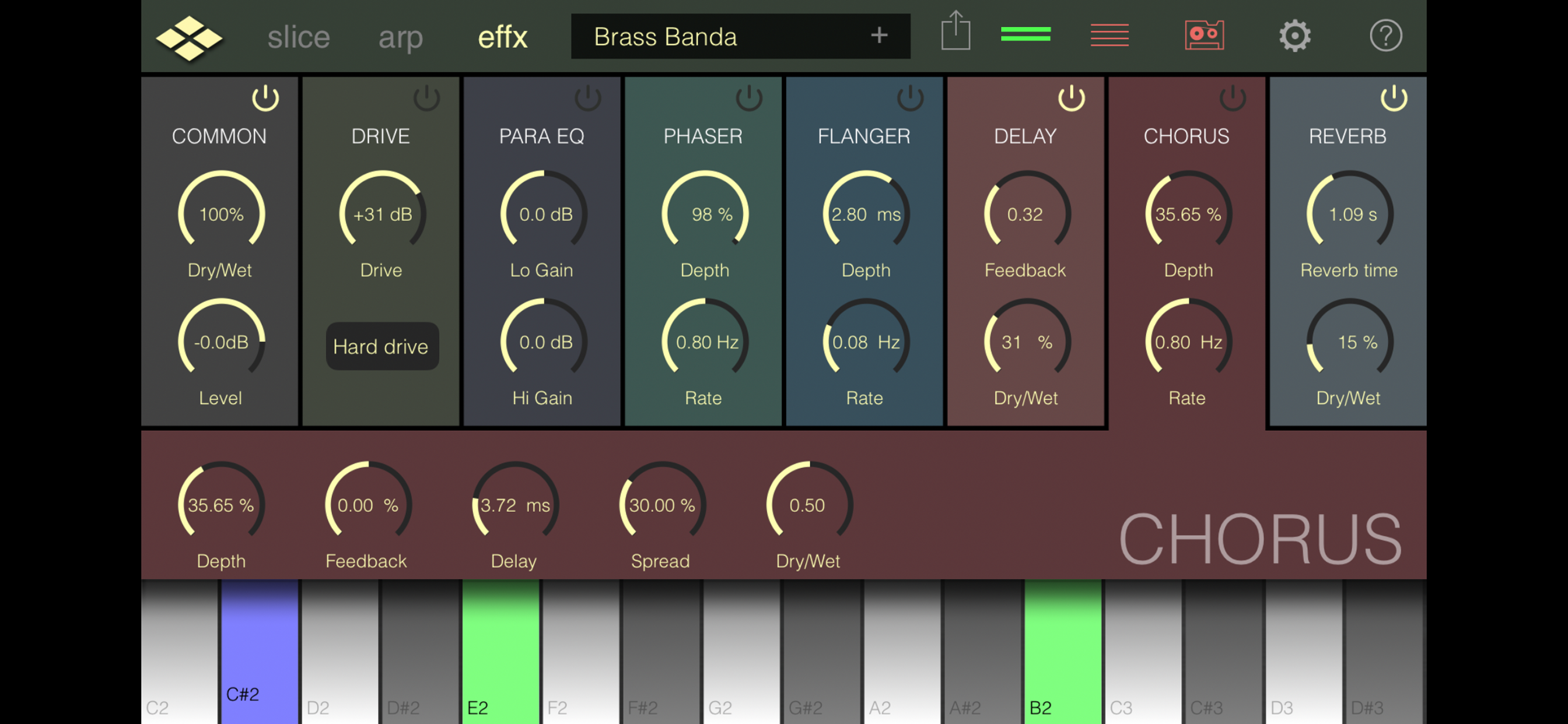
Task: Open help with the question mark icon
Action: (1385, 36)
